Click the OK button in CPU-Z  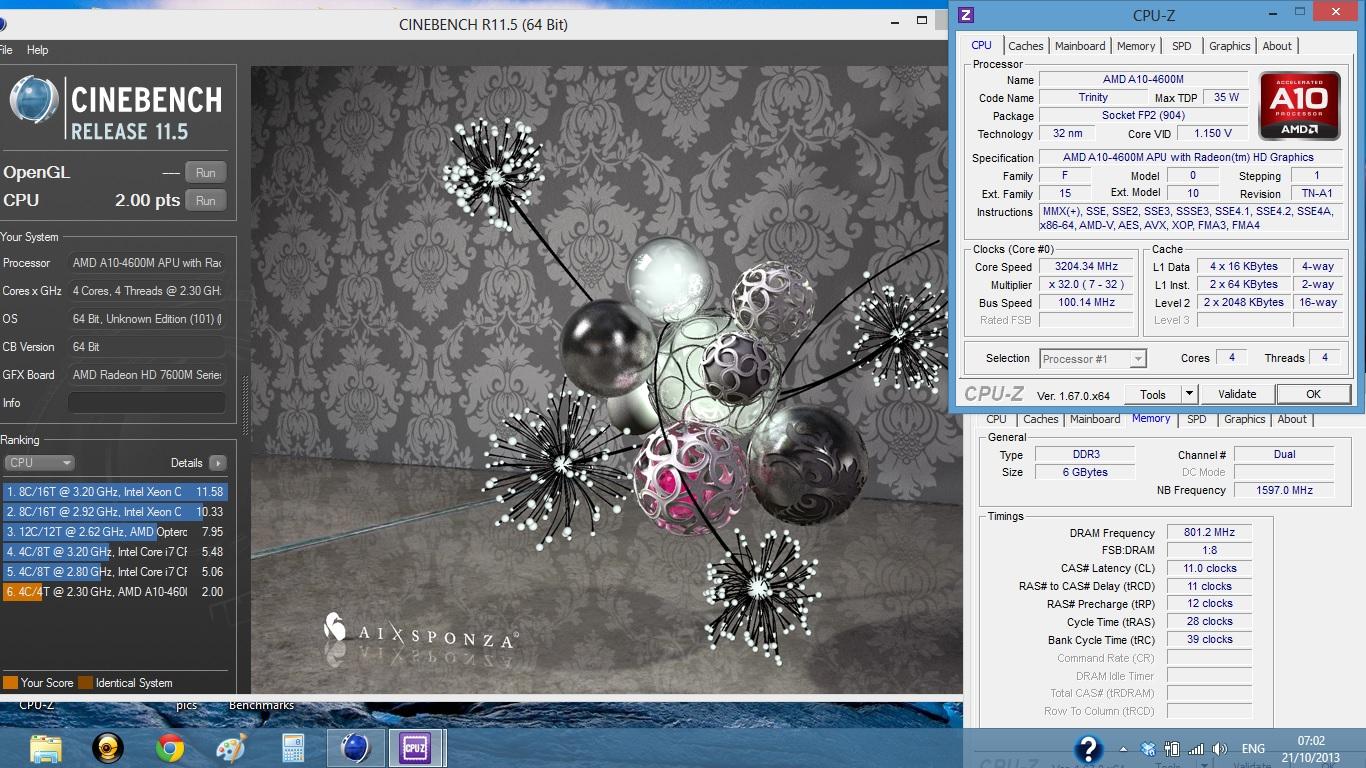click(x=1314, y=394)
